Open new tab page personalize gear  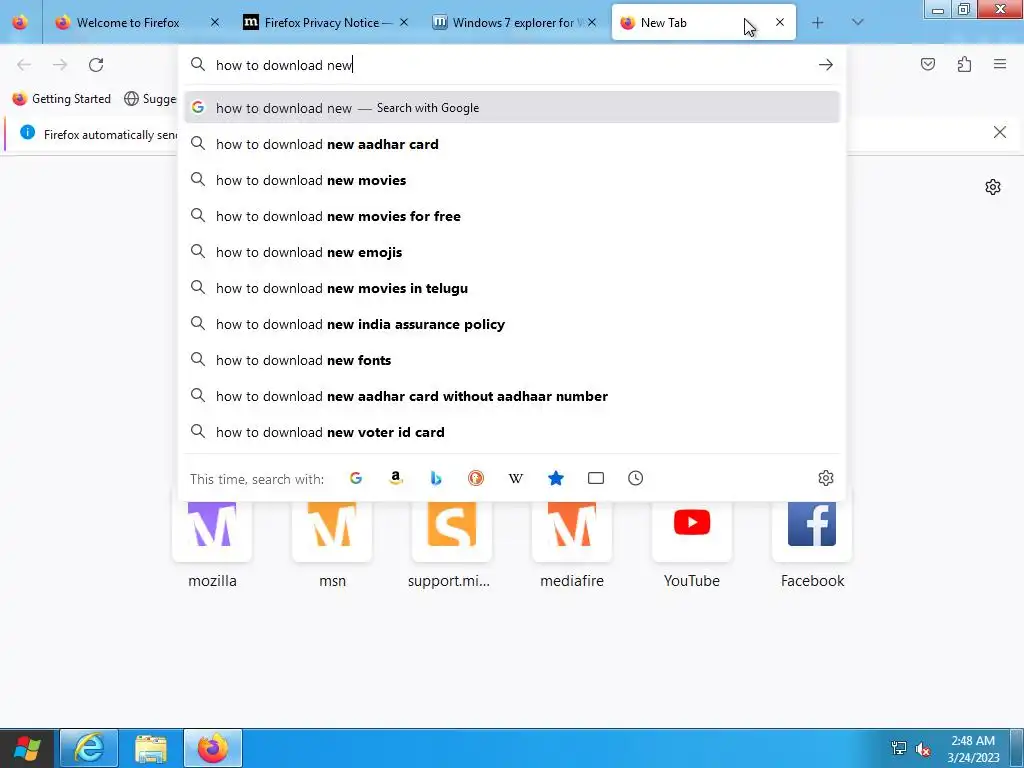click(993, 187)
